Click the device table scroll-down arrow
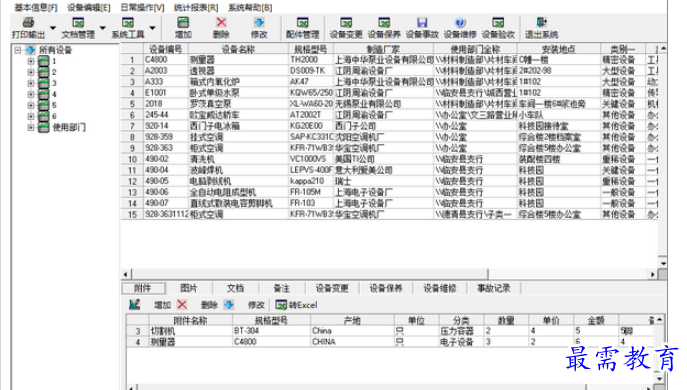Viewport: 687px width, 390px height. pyautogui.click(x=662, y=263)
